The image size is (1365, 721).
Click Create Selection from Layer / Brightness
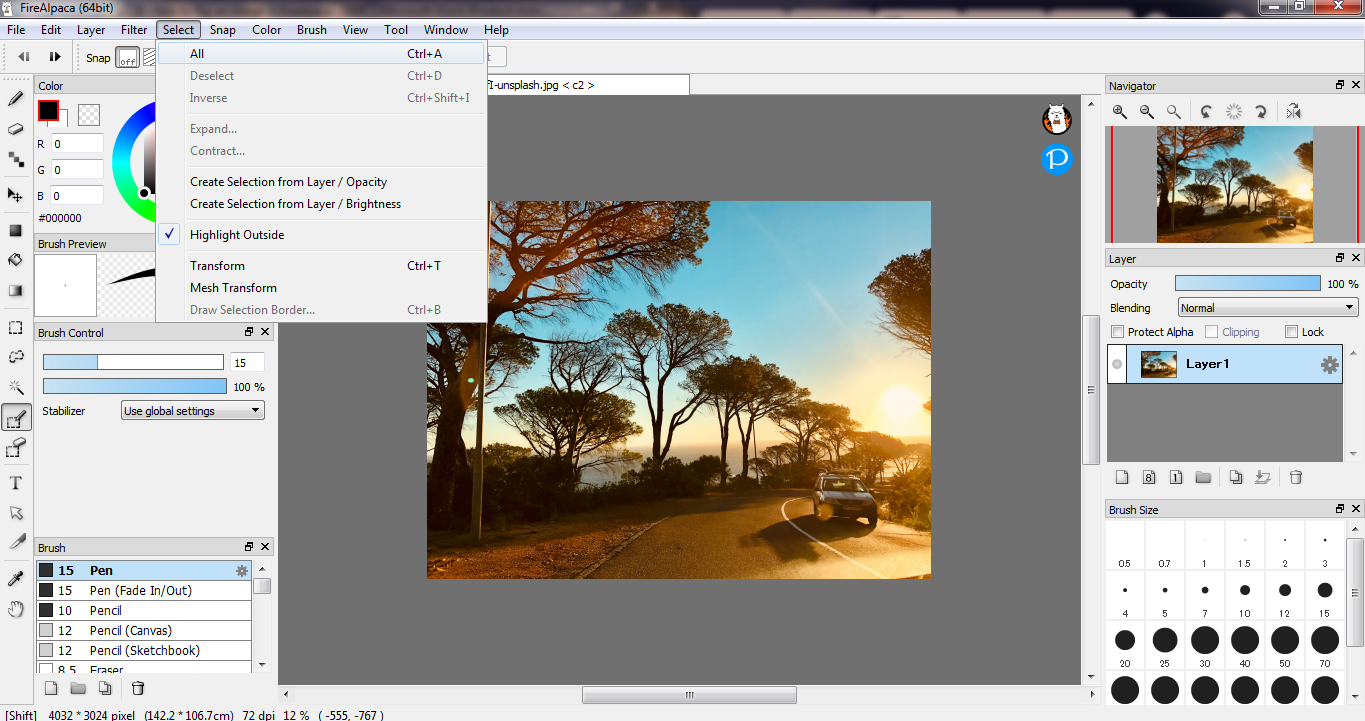coord(322,204)
